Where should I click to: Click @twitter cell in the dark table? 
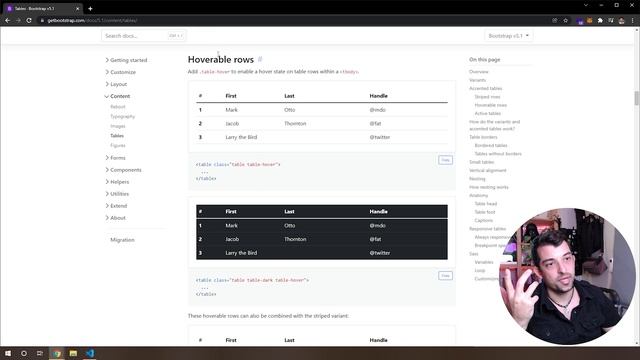click(x=380, y=253)
